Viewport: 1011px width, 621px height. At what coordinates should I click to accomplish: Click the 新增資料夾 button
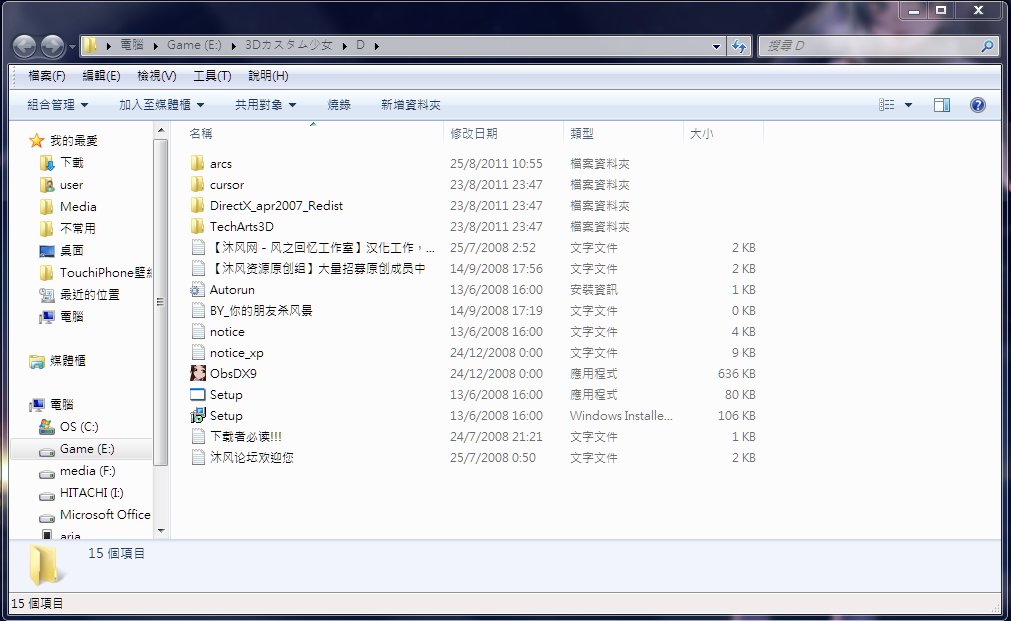coord(410,105)
